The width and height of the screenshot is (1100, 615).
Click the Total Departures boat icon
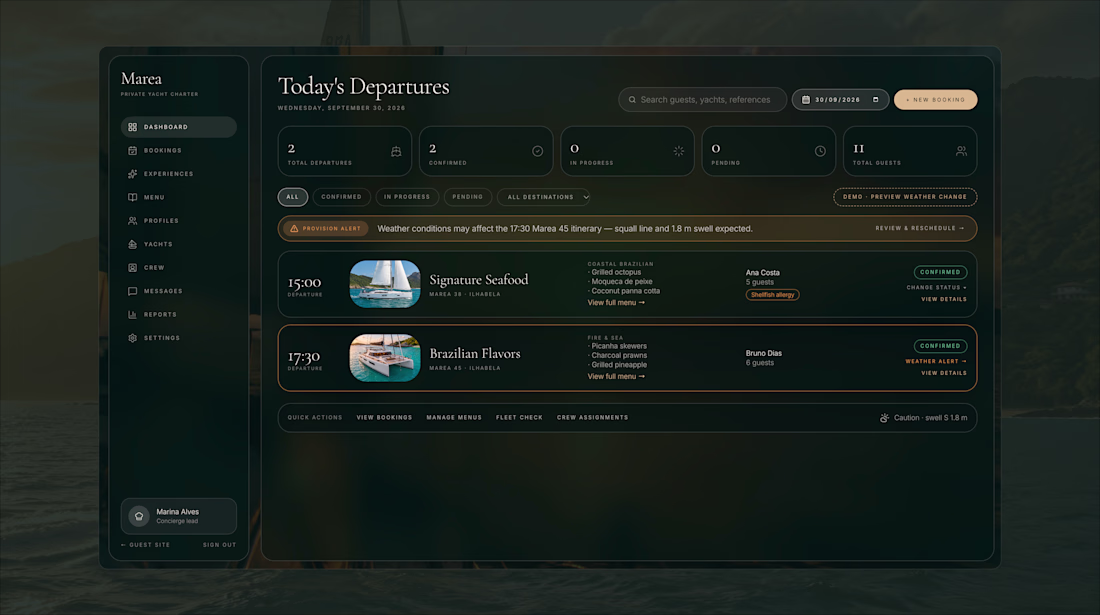(x=396, y=151)
